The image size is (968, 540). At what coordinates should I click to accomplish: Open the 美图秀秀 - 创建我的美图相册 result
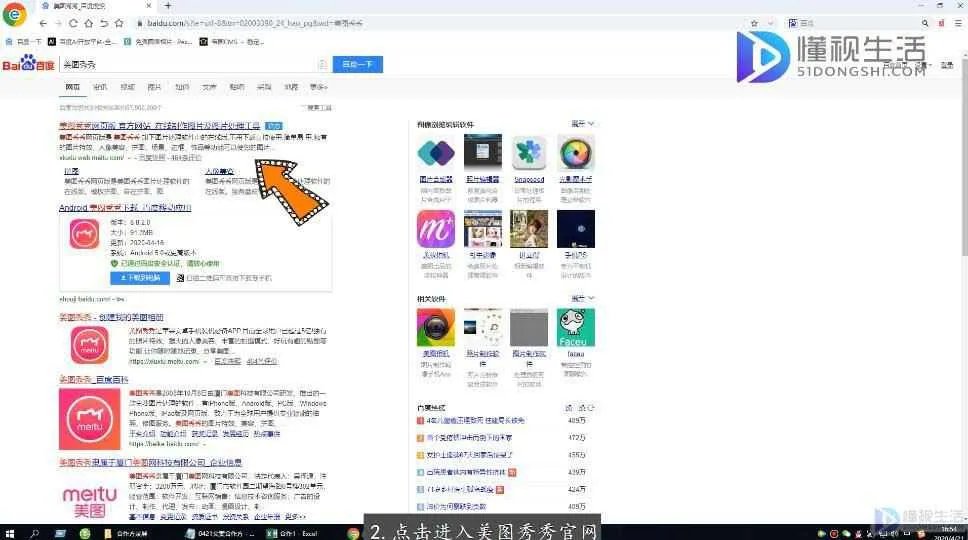click(x=111, y=317)
